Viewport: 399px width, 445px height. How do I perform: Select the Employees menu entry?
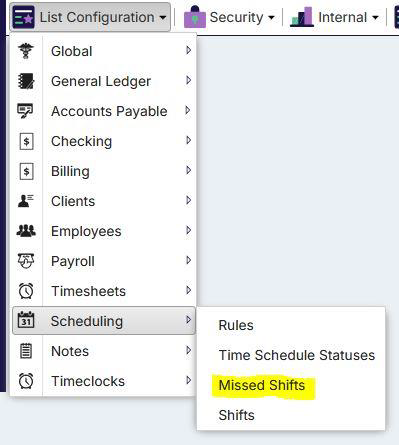pos(103,231)
